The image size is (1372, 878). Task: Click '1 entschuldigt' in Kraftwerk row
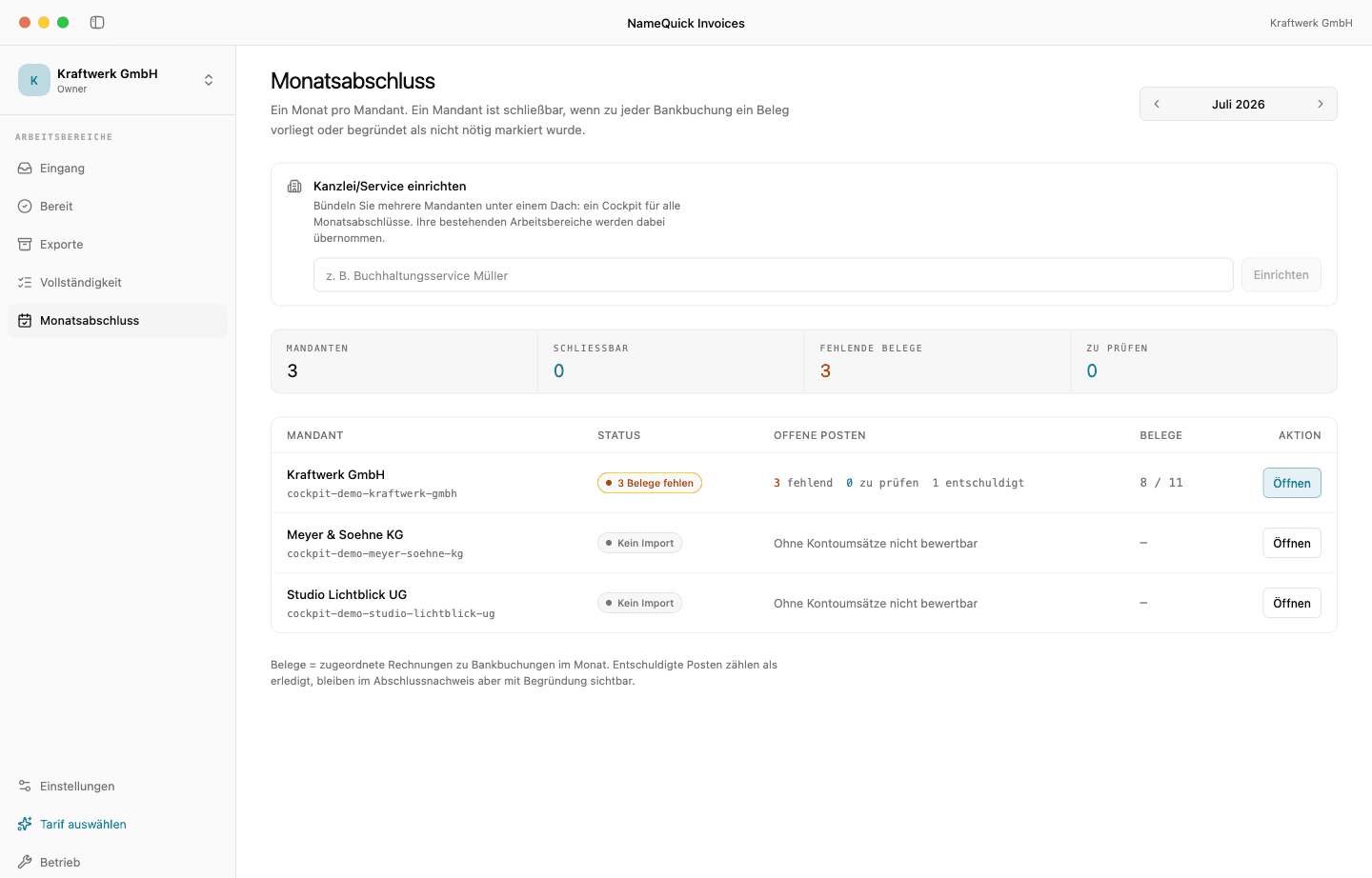tap(979, 483)
